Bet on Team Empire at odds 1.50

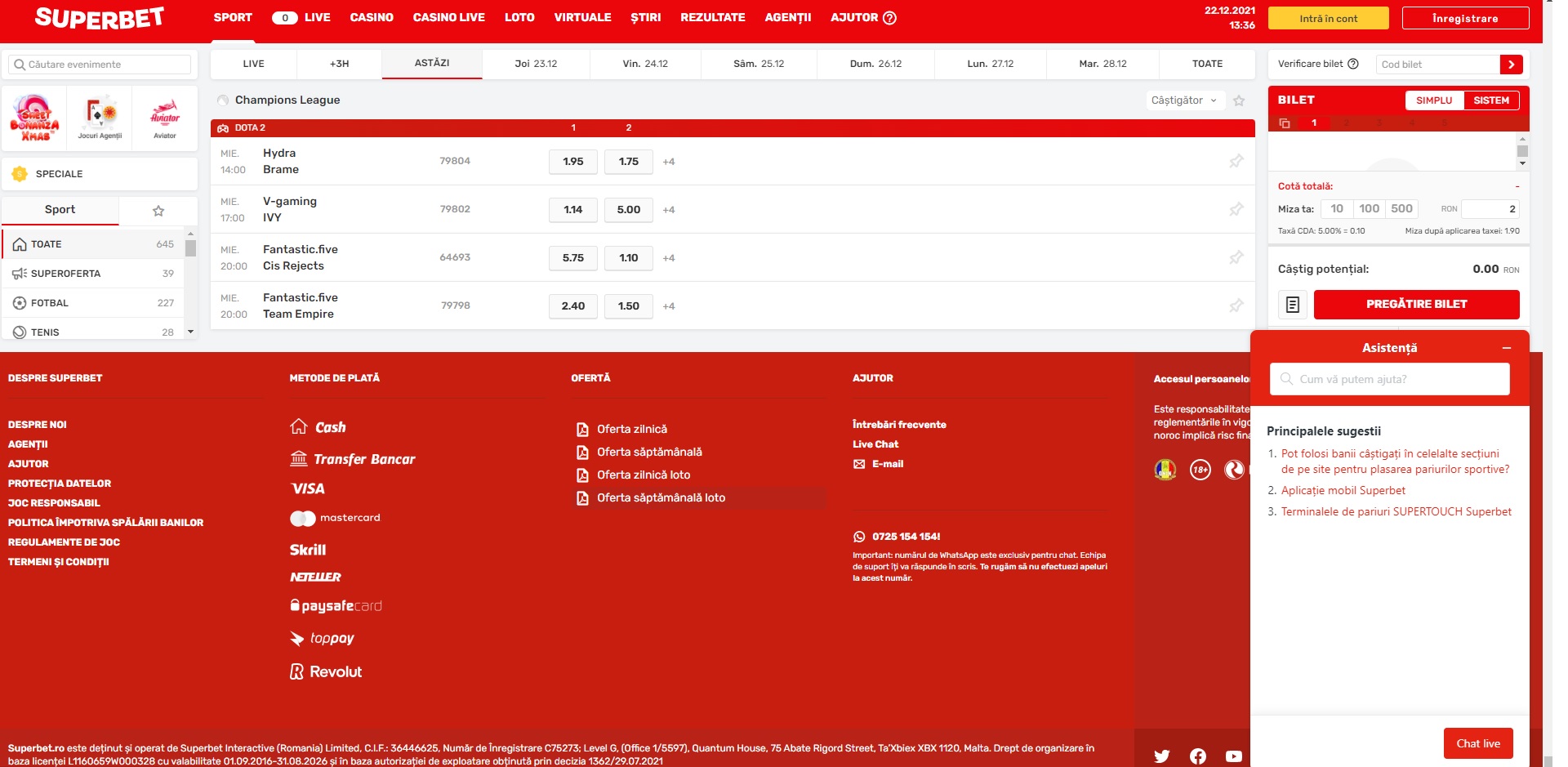click(629, 306)
